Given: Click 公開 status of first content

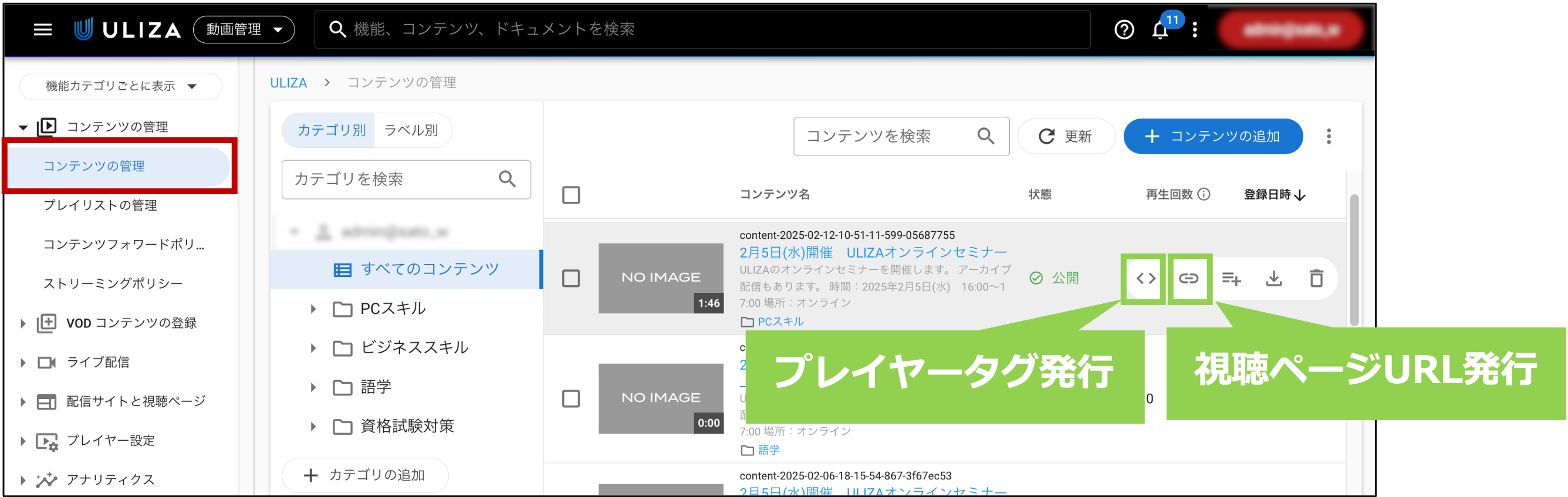Looking at the screenshot, I should [x=1055, y=278].
